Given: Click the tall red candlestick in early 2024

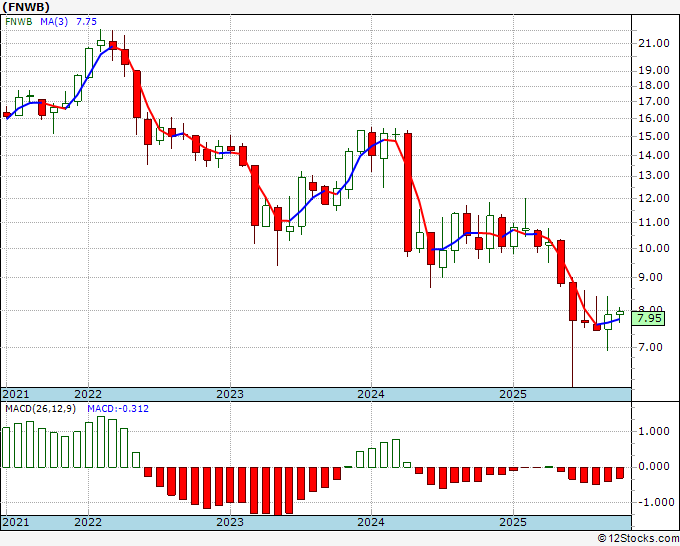Looking at the screenshot, I should point(408,193).
